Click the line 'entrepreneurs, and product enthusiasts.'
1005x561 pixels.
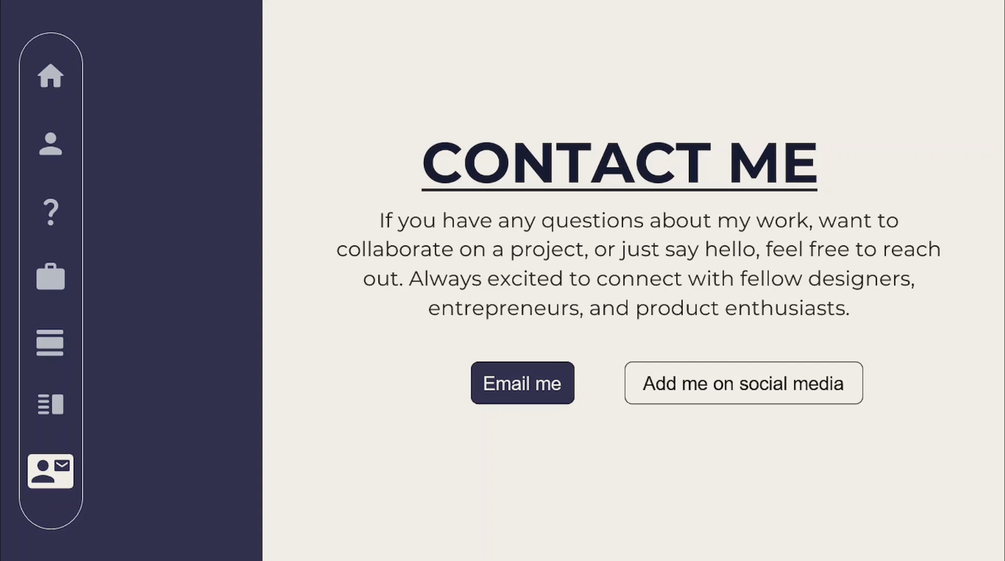click(638, 308)
